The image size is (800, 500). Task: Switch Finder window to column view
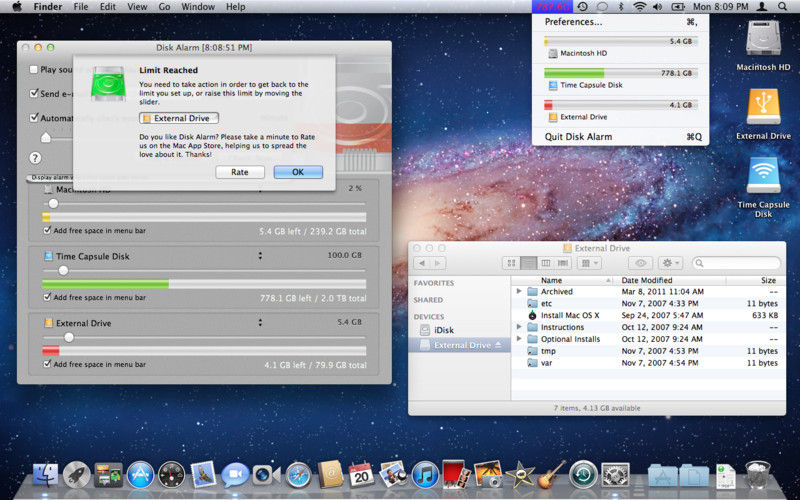(x=545, y=263)
